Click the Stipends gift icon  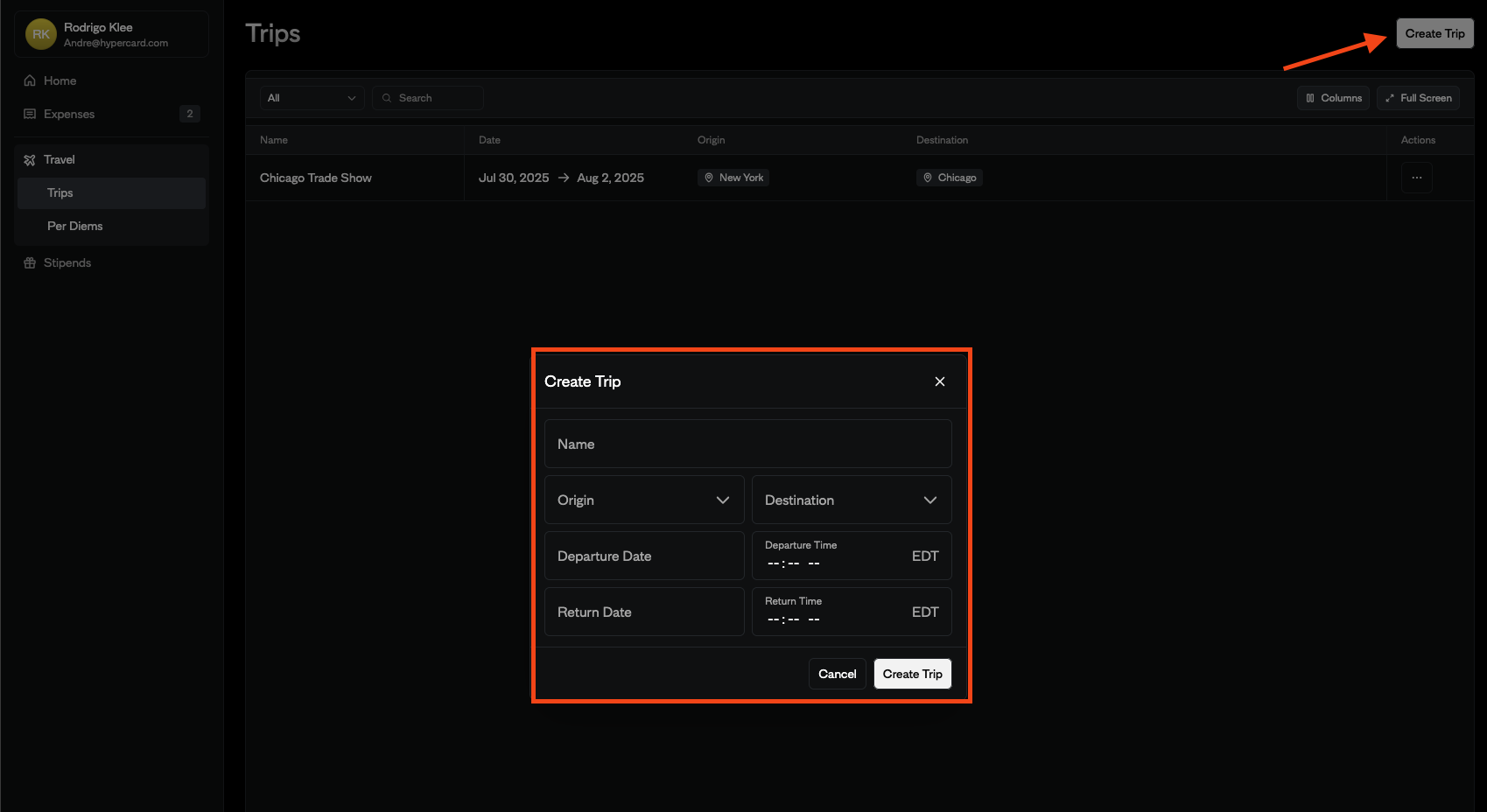(30, 263)
